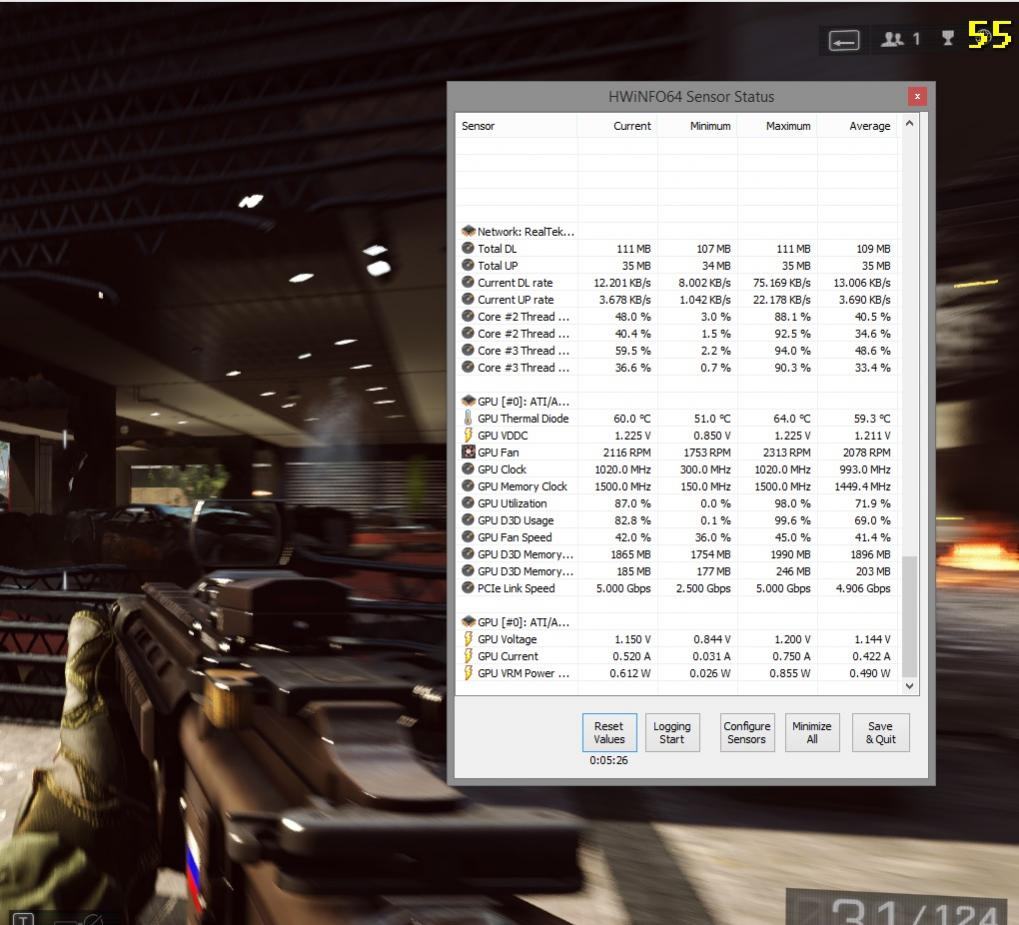Click the GPU Clock sensor icon
Screen dimensions: 1019x925
(x=467, y=469)
